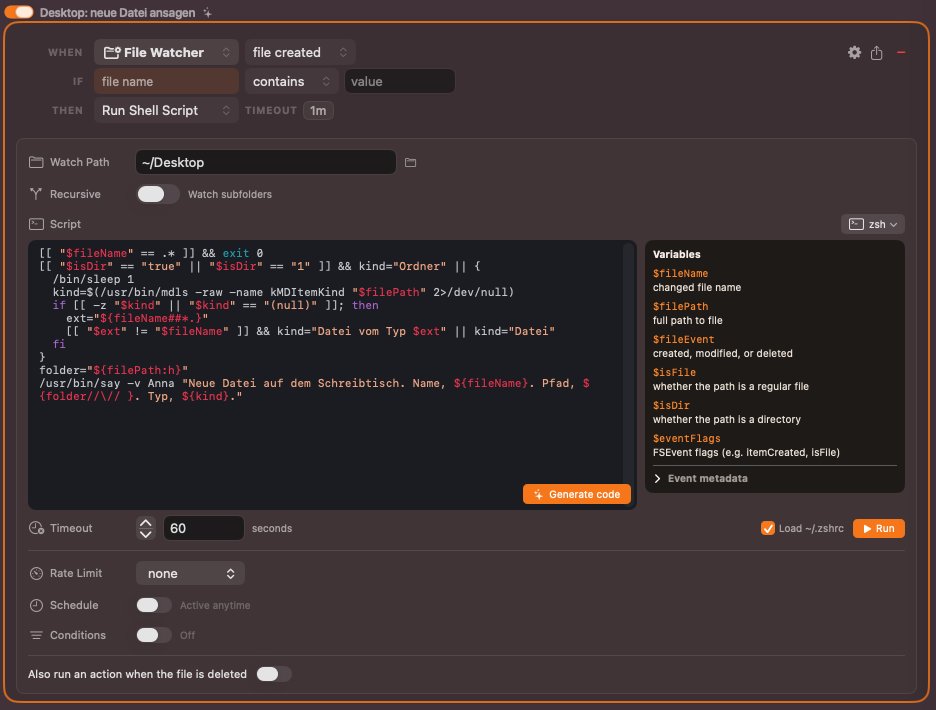Click the orange Run button
936x710 pixels.
click(x=879, y=528)
